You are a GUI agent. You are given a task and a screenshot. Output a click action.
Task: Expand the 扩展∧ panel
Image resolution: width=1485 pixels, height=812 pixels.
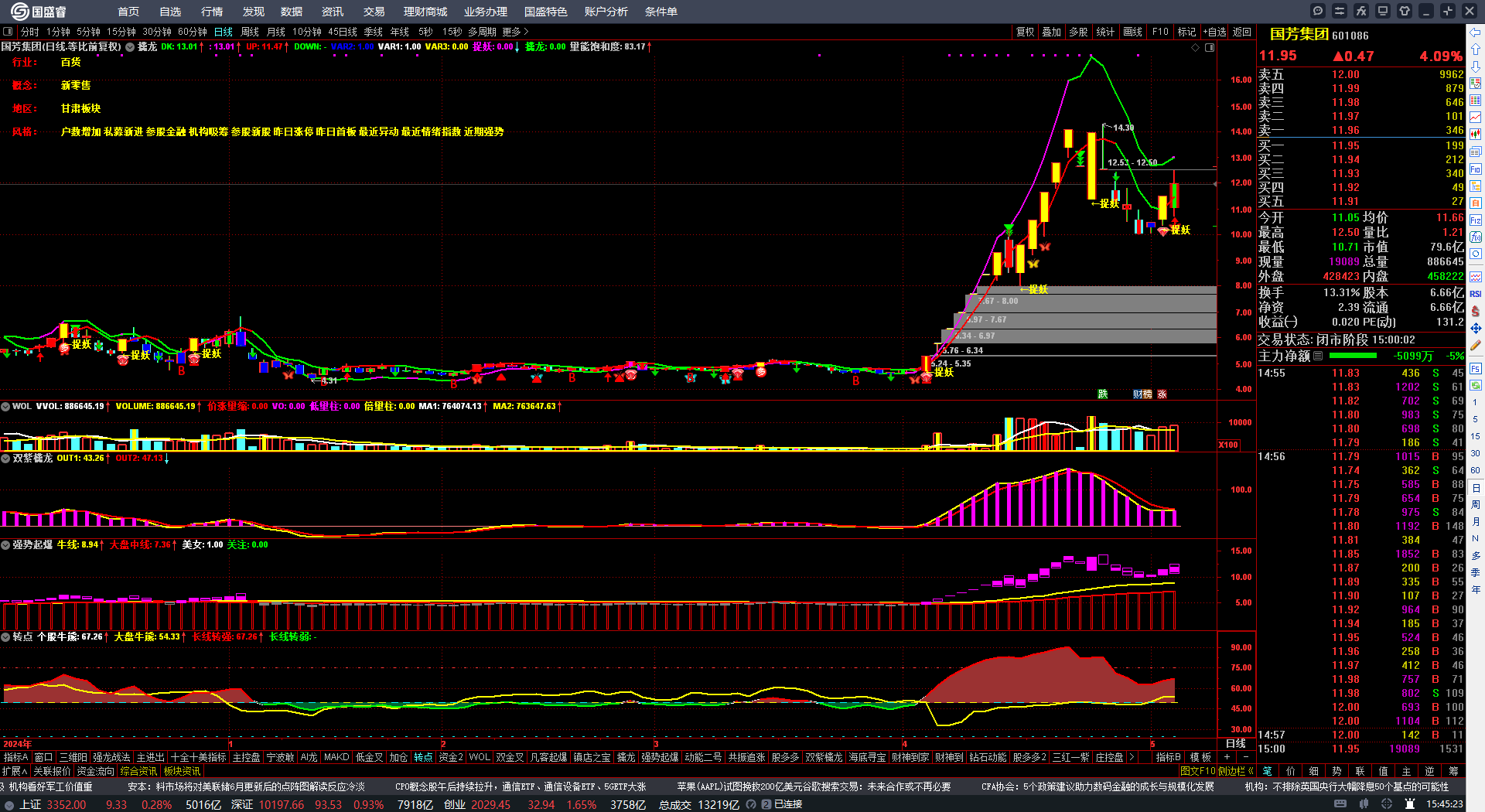point(15,771)
